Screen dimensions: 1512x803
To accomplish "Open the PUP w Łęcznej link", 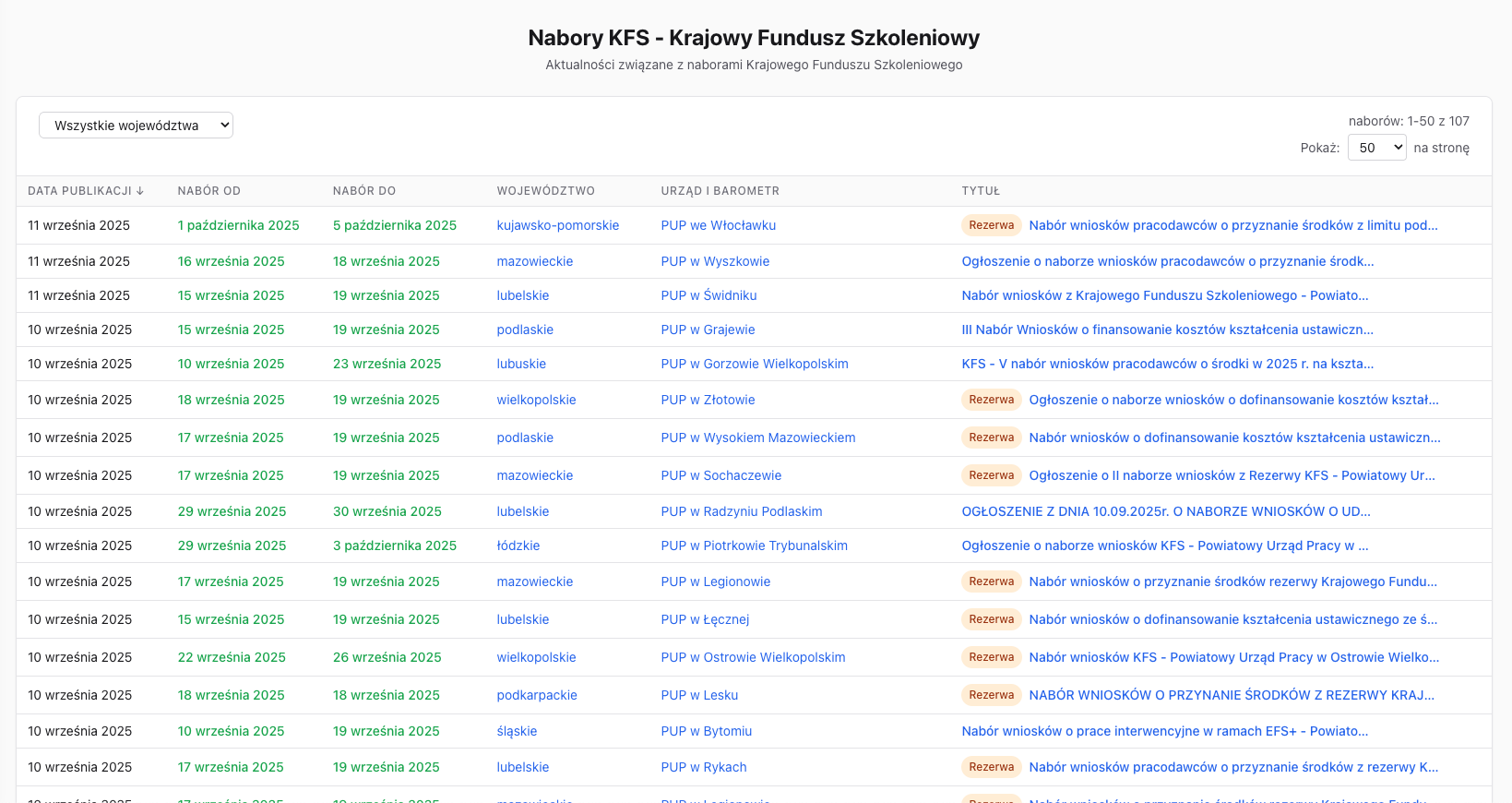I will 706,619.
